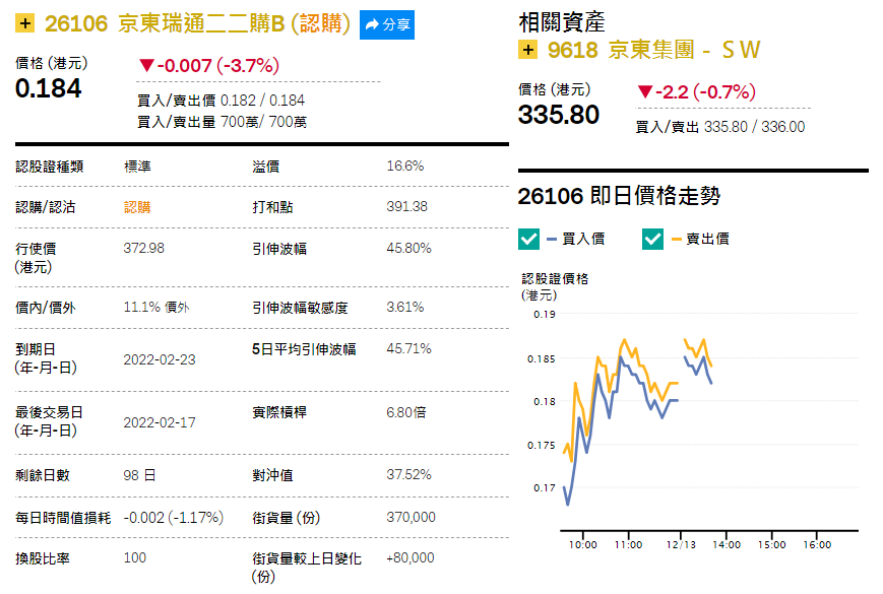This screenshot has height=594, width=883.
Task: Click the 0.185 y-axis label on chart
Action: point(541,359)
